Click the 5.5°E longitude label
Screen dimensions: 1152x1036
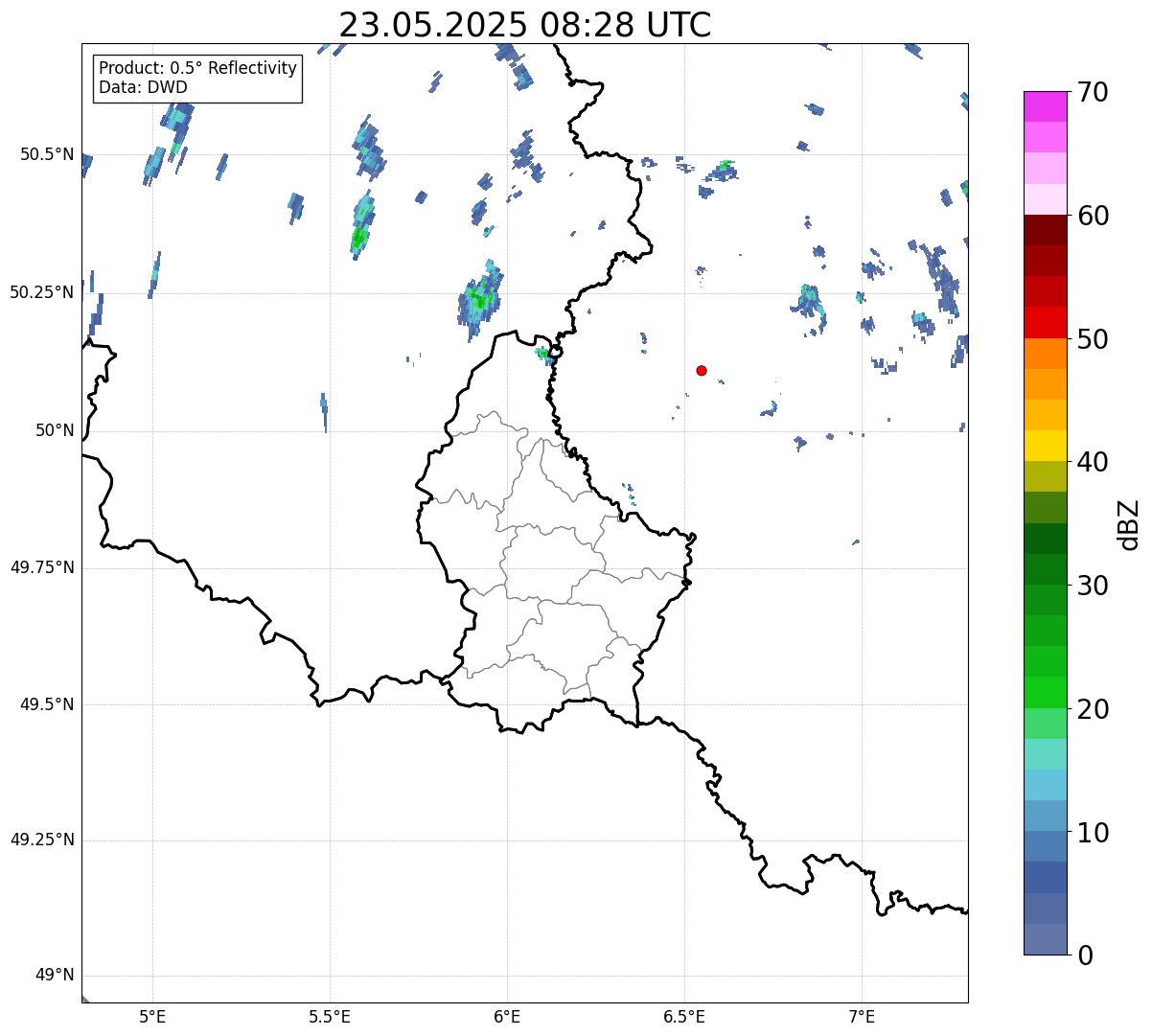click(x=330, y=1017)
